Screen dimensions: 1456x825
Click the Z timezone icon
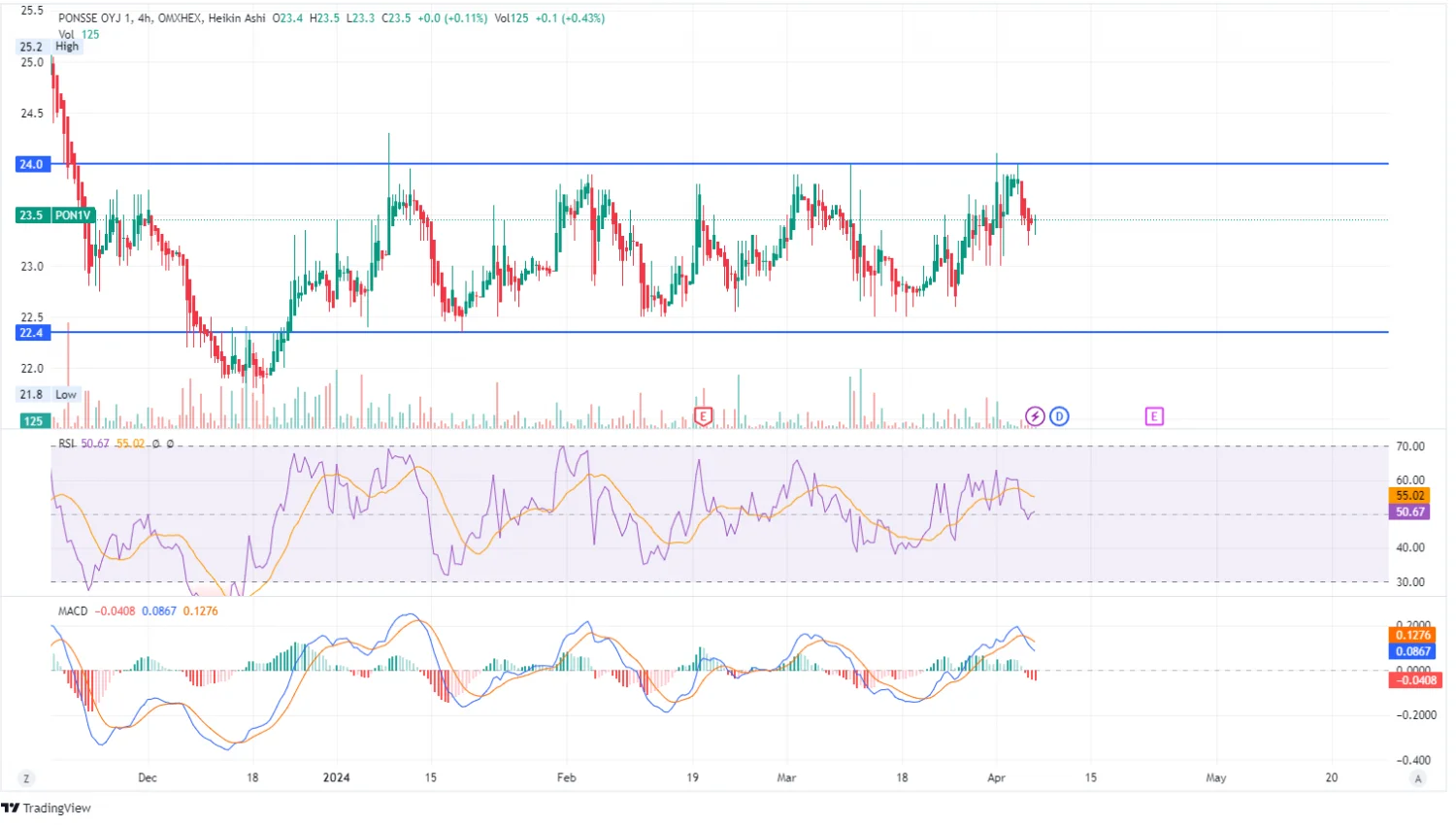[x=26, y=778]
